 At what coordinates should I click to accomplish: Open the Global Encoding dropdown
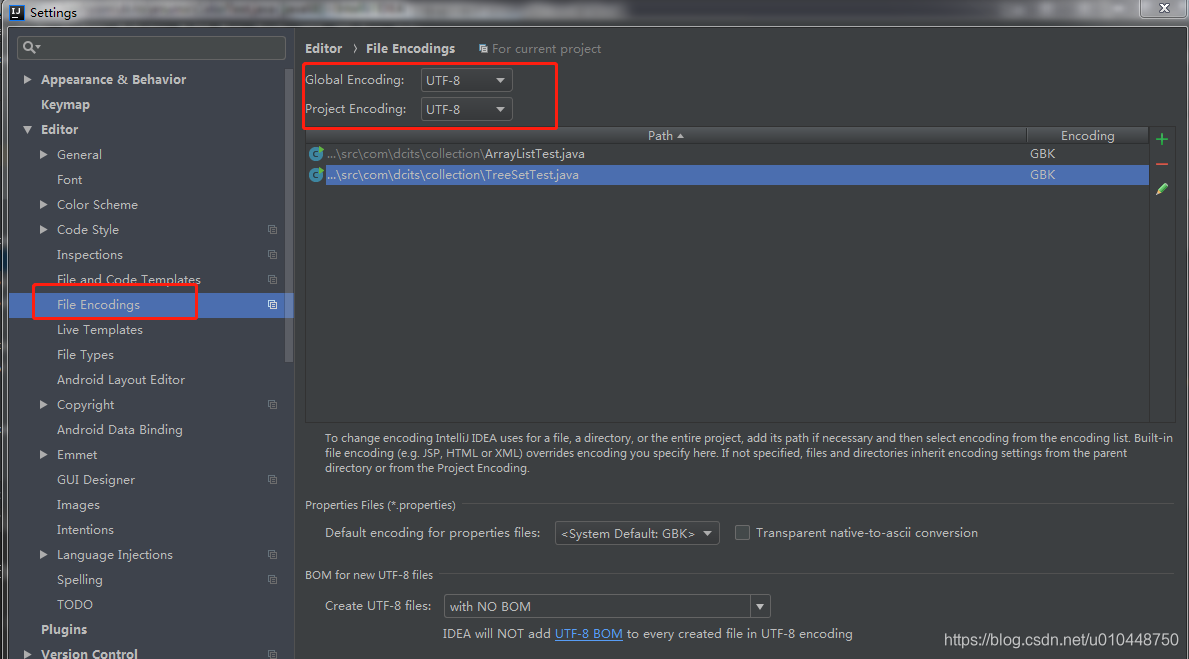point(466,80)
